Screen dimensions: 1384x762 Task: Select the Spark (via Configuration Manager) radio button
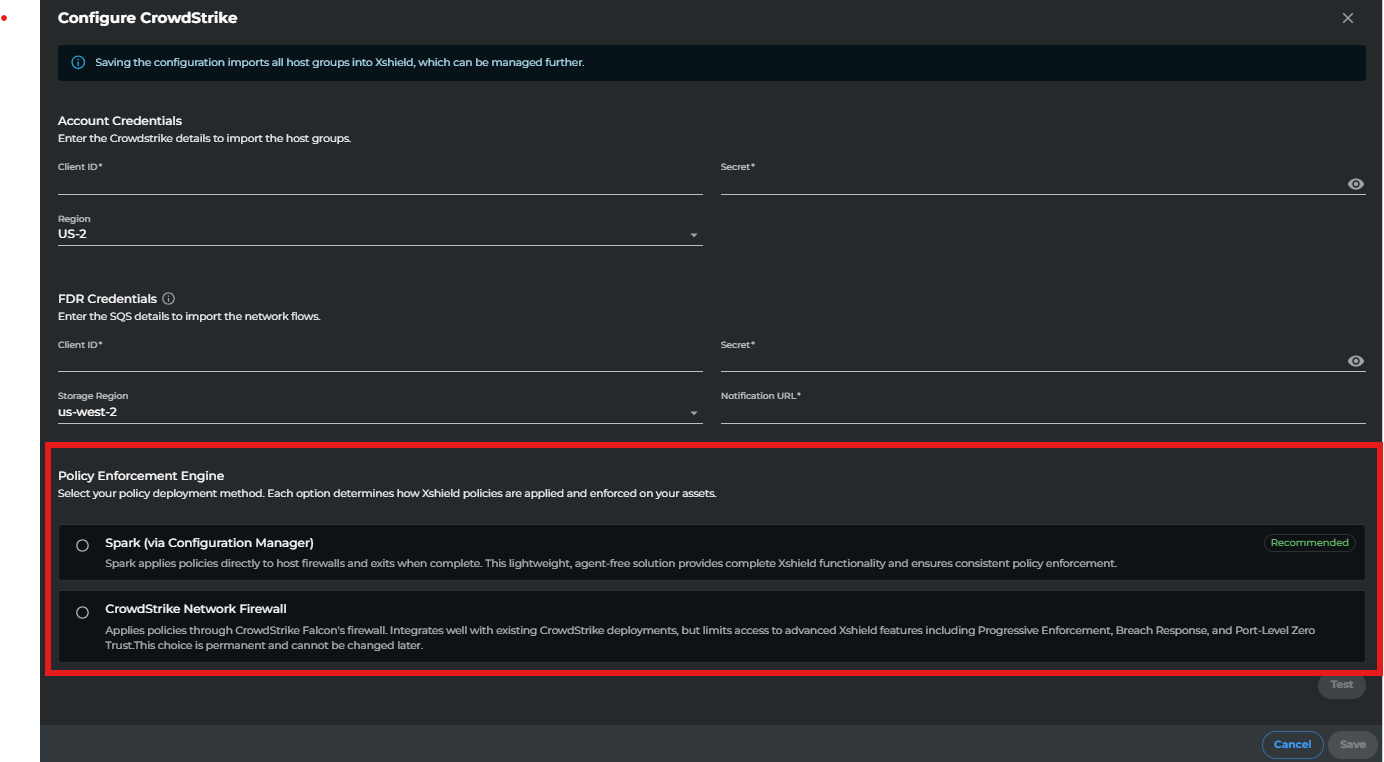[x=83, y=545]
